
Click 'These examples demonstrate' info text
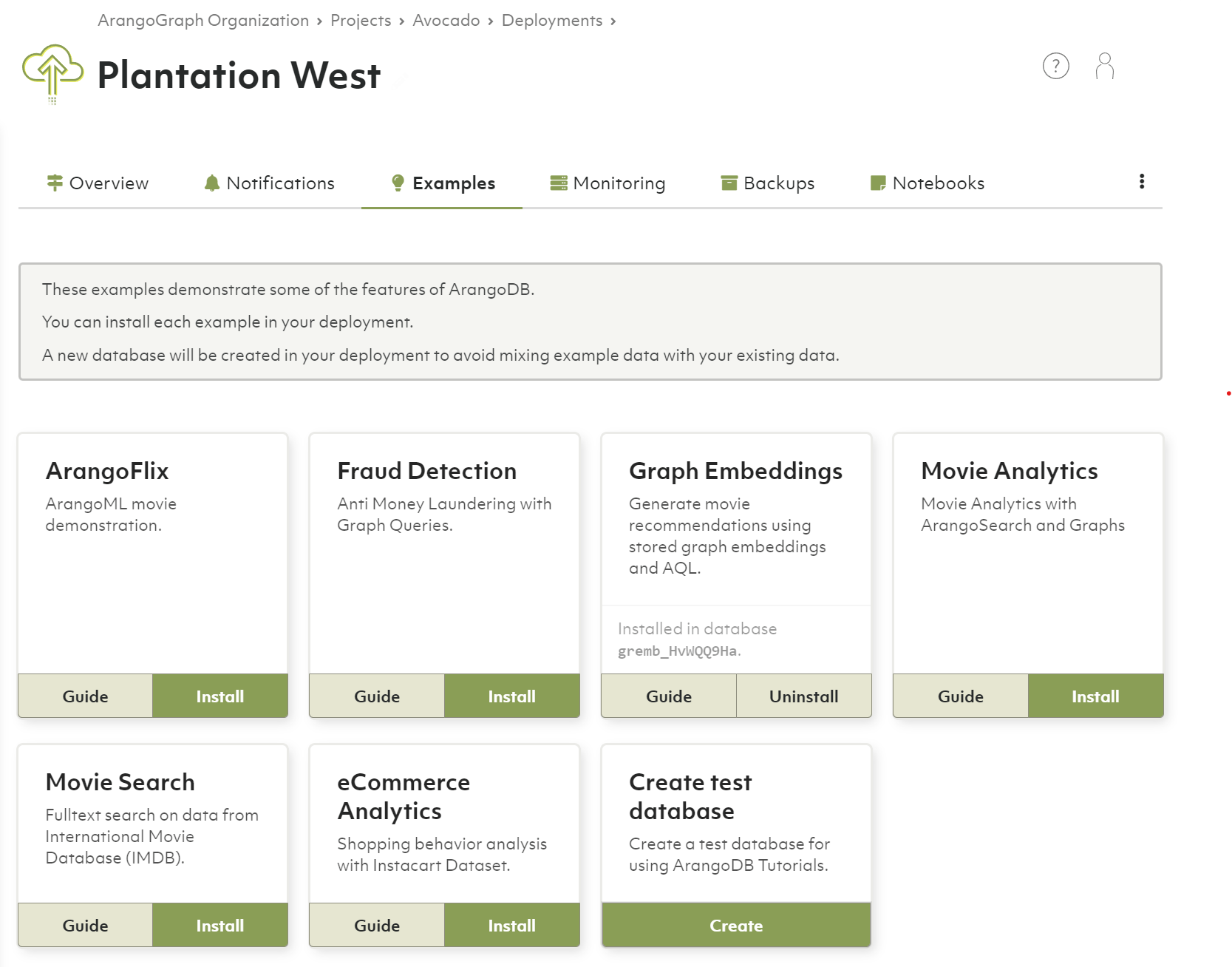288,289
